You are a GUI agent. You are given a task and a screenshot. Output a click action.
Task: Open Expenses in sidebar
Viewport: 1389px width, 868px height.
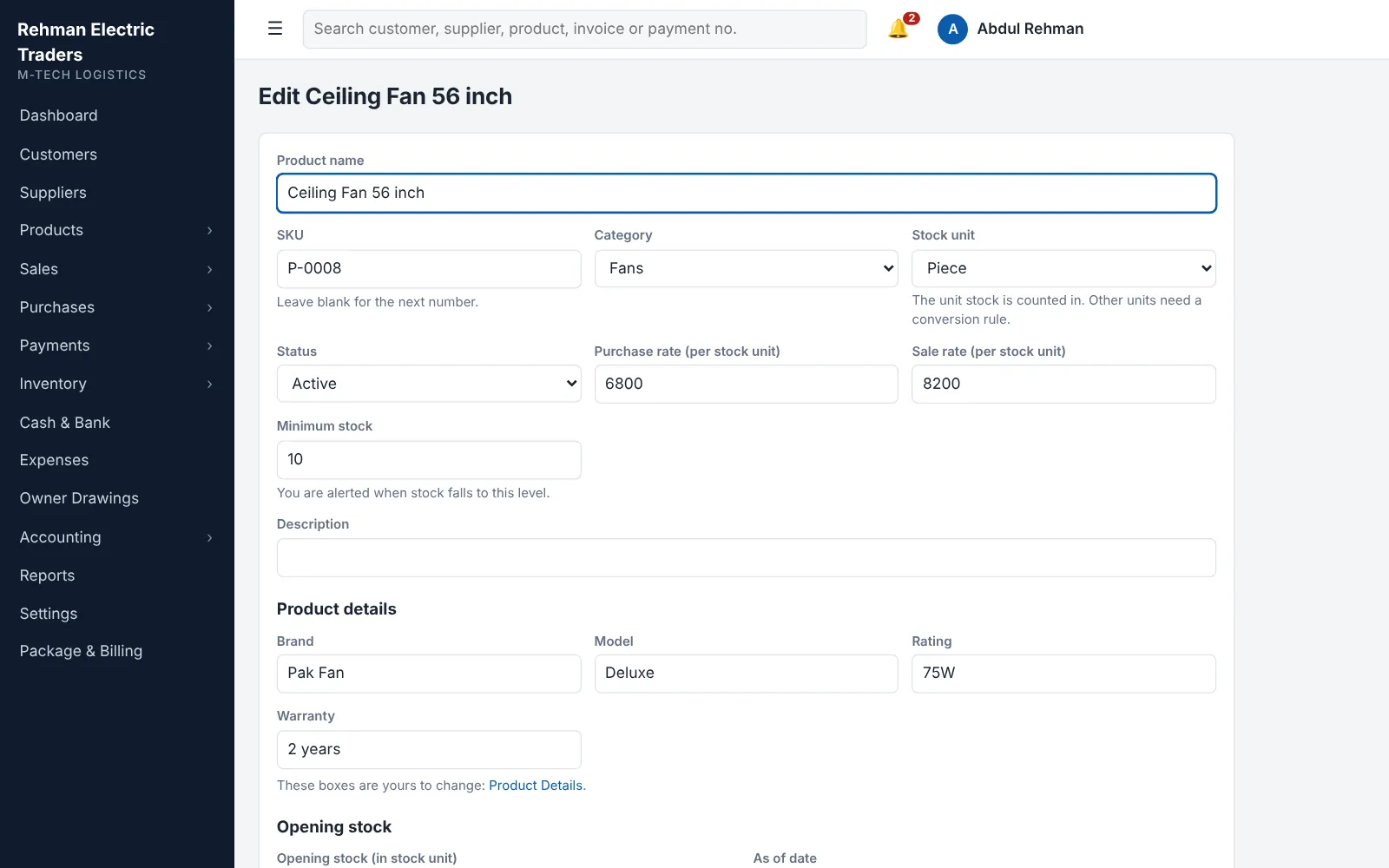tap(54, 460)
